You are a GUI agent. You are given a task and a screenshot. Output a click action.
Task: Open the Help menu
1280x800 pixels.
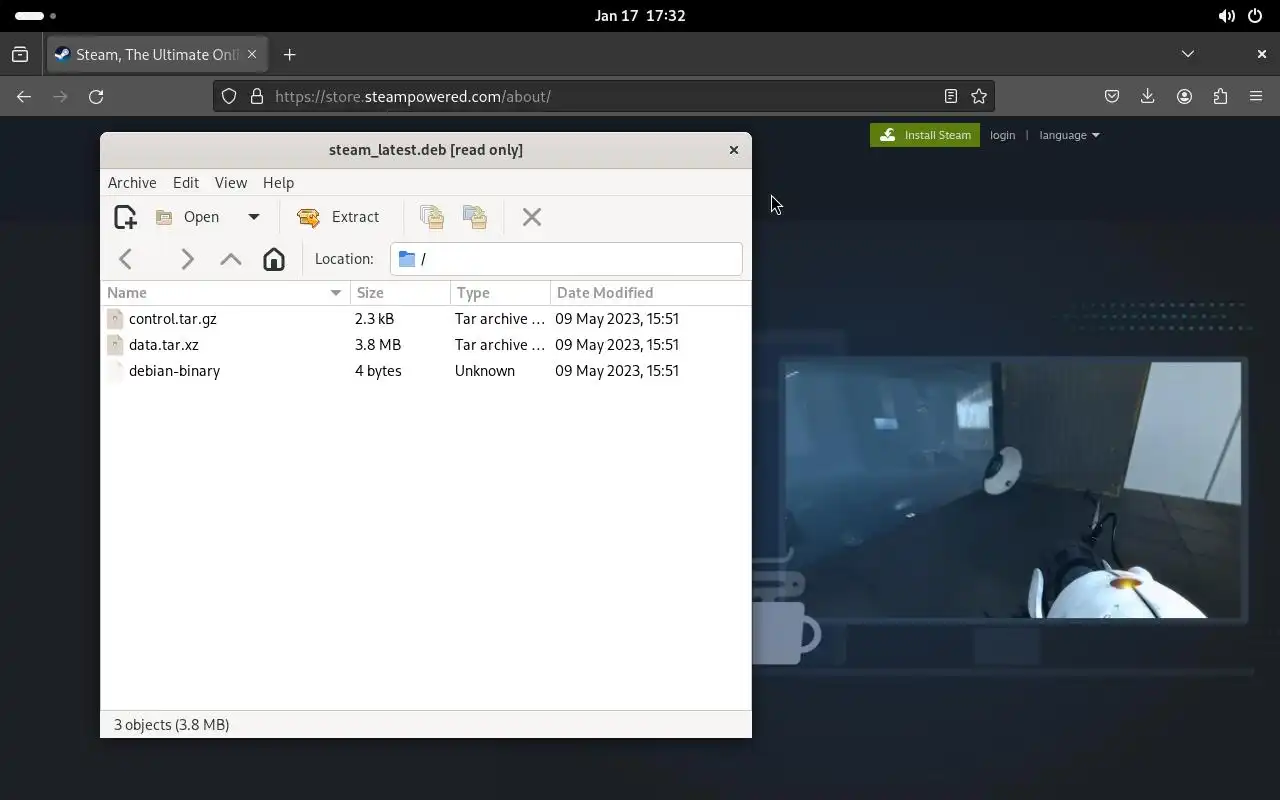[278, 183]
